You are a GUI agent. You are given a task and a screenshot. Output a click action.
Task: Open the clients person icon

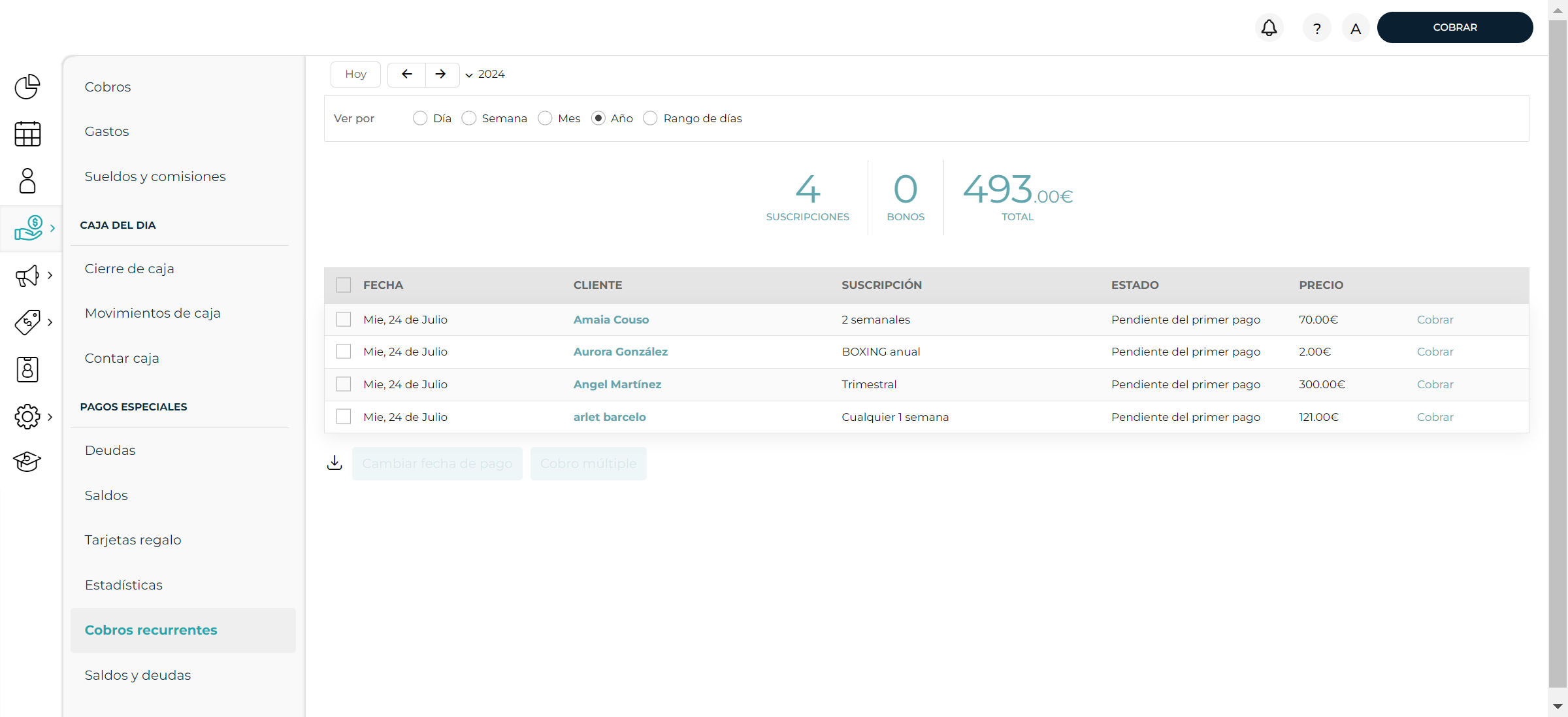click(27, 181)
